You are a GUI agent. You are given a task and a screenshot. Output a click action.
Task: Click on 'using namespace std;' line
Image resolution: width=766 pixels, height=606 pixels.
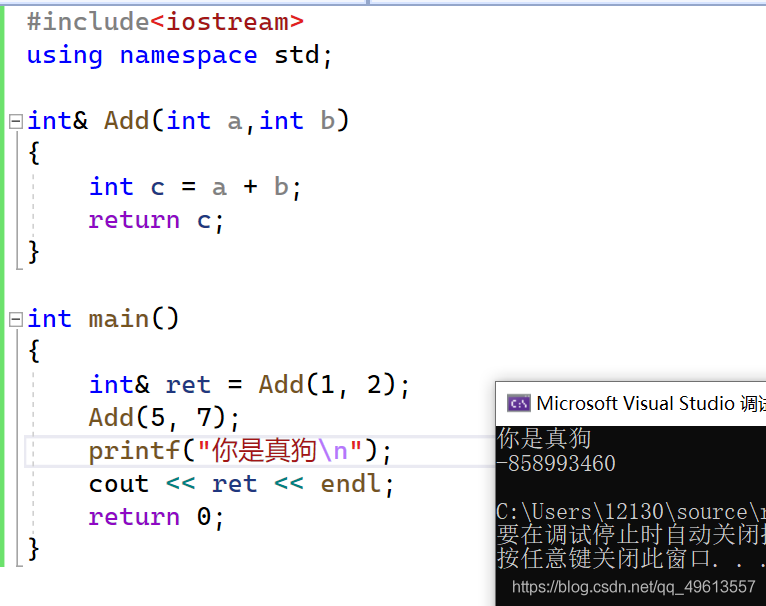pyautogui.click(x=179, y=55)
